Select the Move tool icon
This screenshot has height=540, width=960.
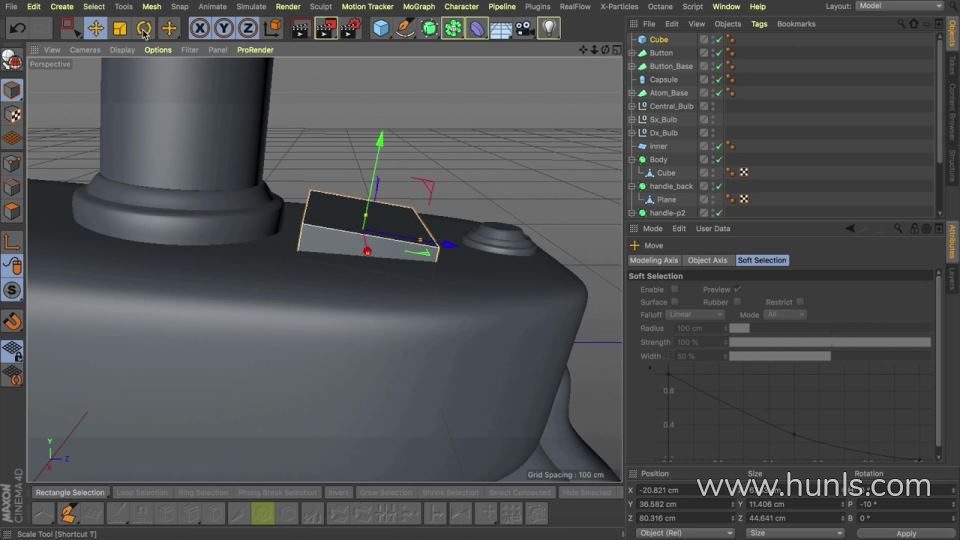[96, 28]
